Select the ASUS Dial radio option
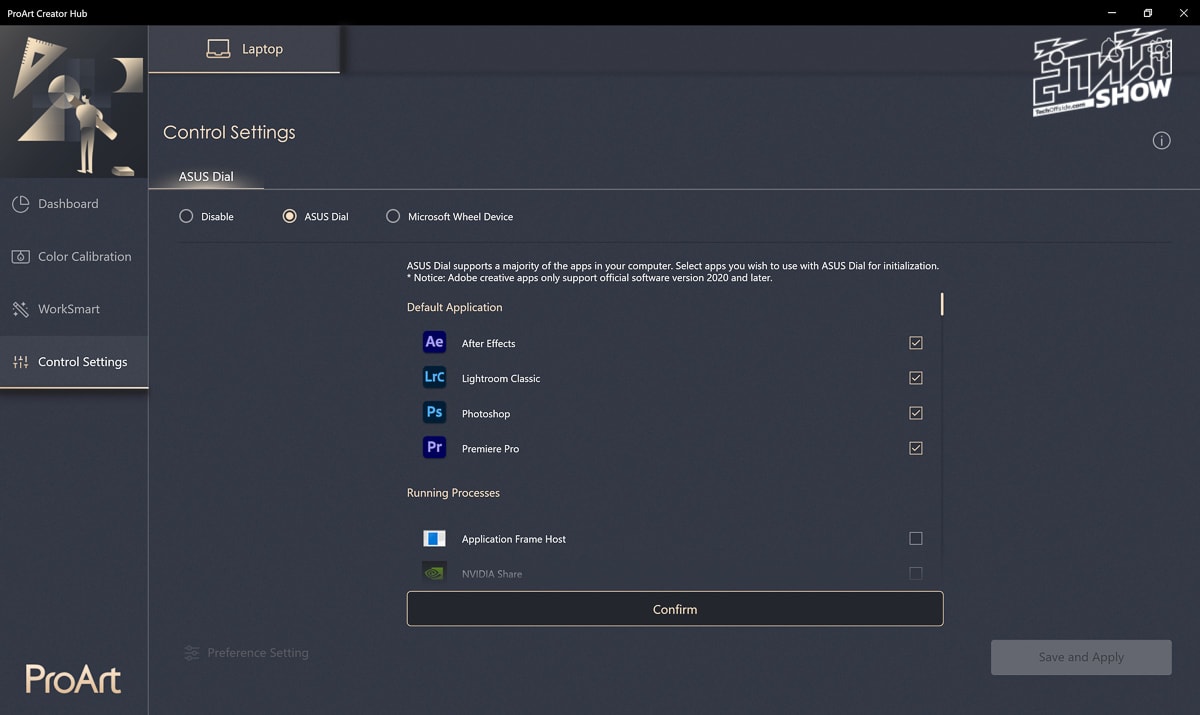Screen dimensions: 1200x715 click(x=290, y=216)
